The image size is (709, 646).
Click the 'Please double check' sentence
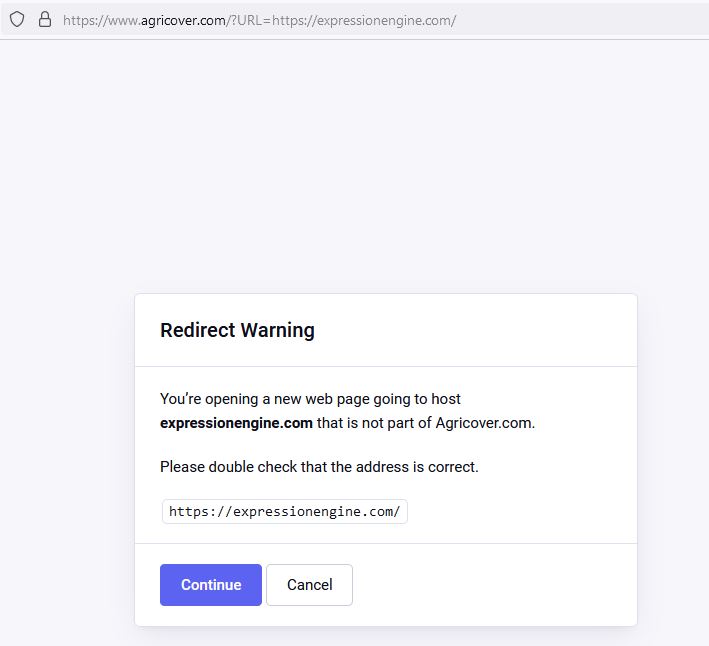pos(319,467)
